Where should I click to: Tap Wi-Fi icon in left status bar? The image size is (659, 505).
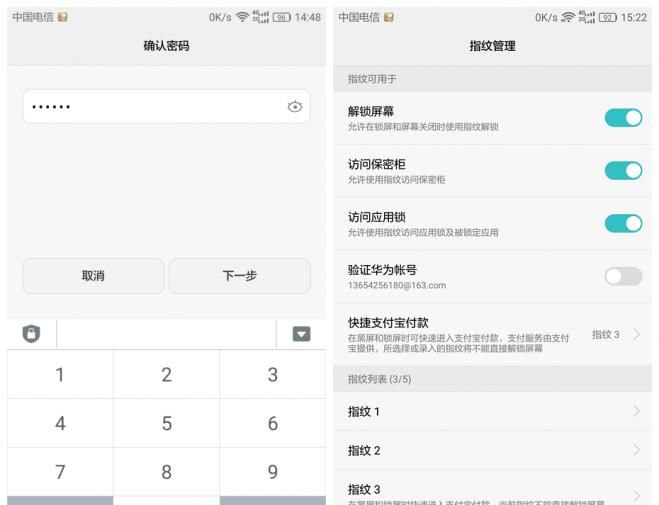click(242, 17)
